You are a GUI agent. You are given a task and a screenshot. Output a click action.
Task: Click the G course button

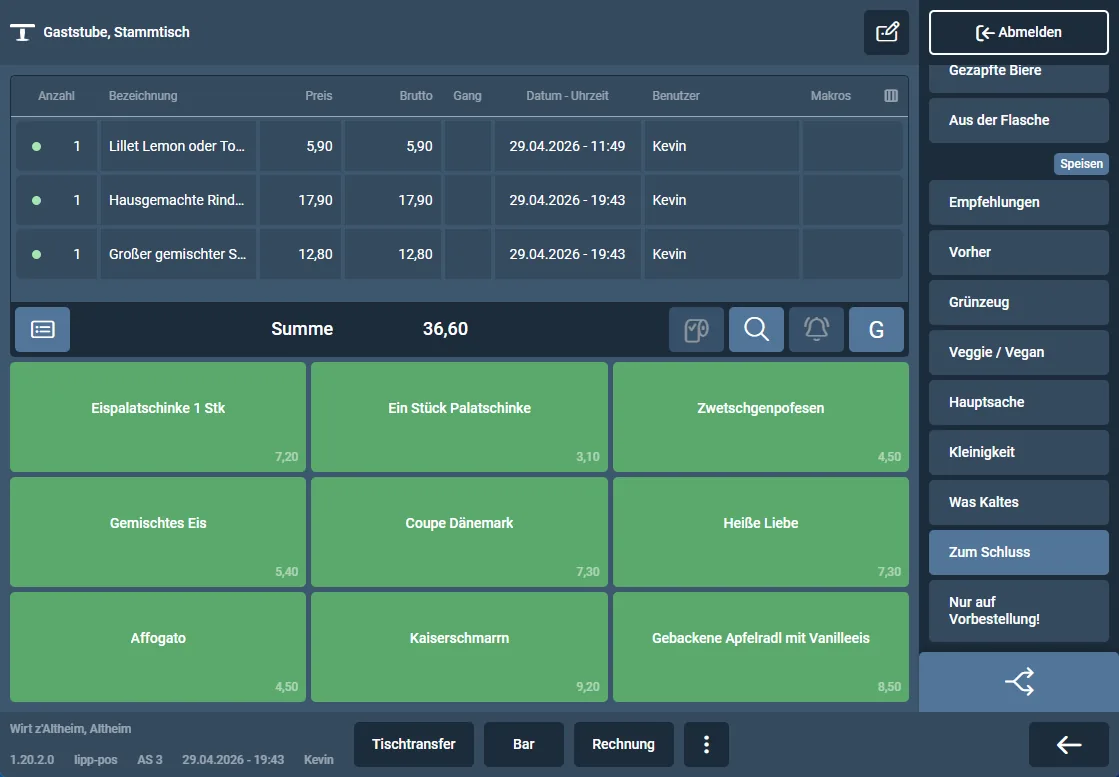(x=876, y=329)
